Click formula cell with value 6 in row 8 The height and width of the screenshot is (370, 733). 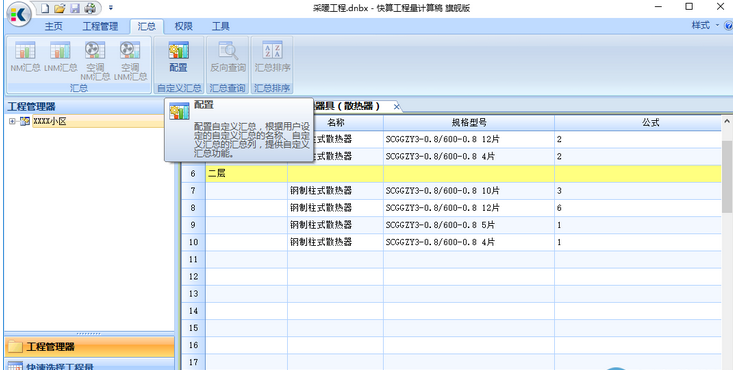638,208
